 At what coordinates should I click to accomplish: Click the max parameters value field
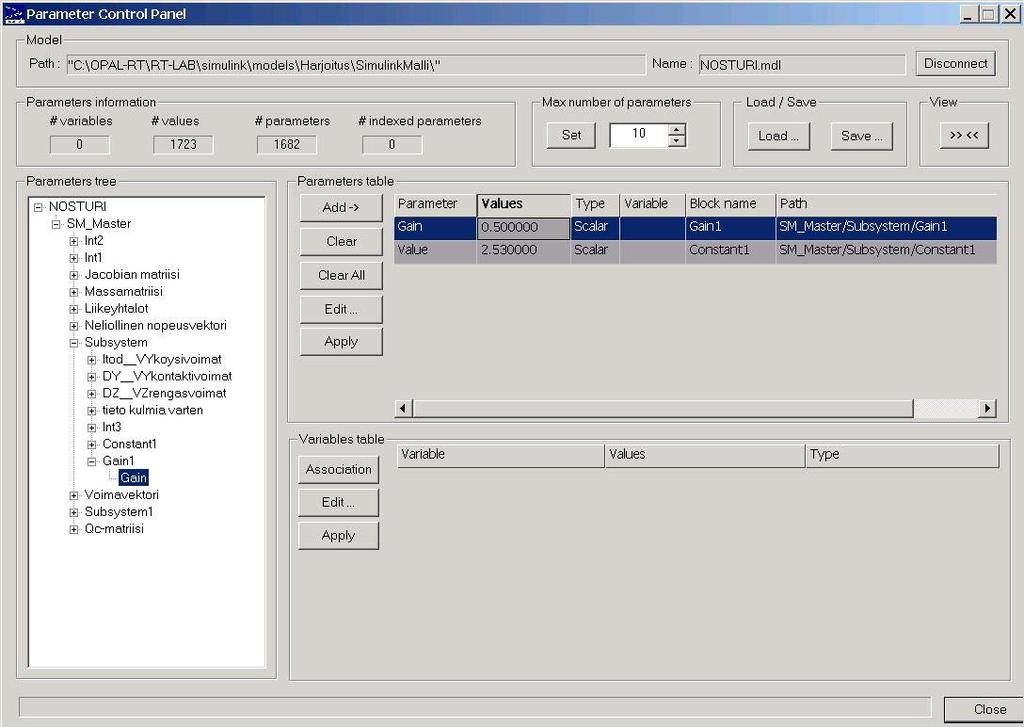pyautogui.click(x=639, y=135)
